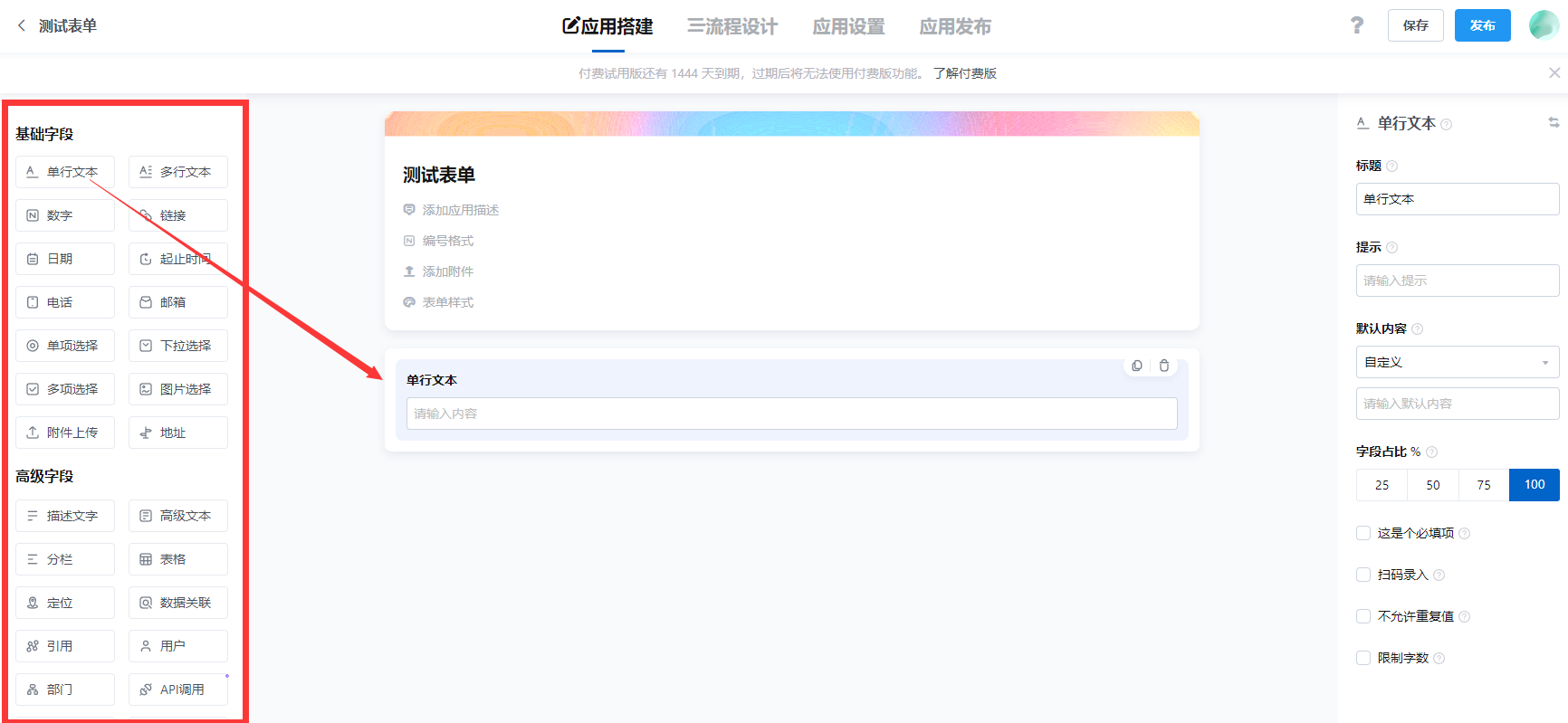The width and height of the screenshot is (1568, 723).
Task: Show help for 字段占比 label
Action: click(1431, 452)
